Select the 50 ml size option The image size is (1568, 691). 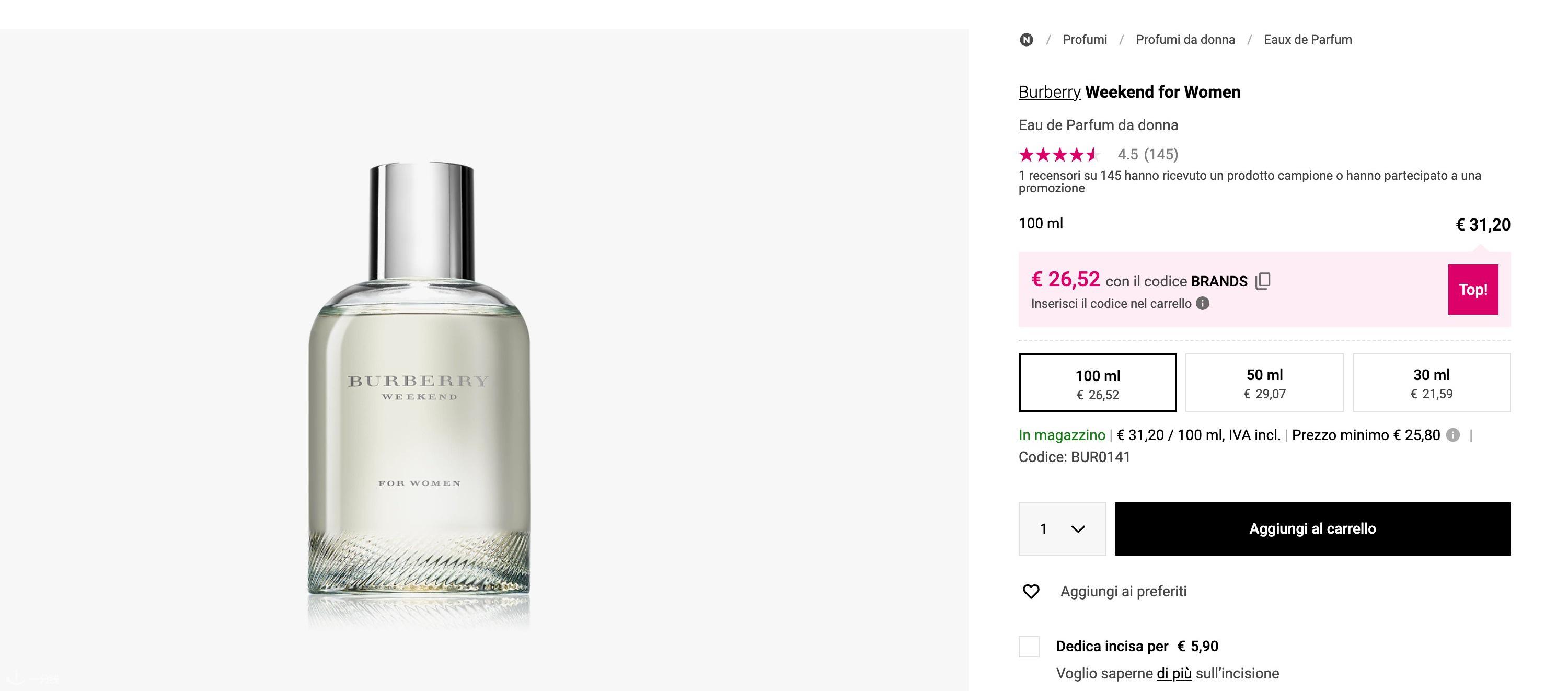point(1265,383)
